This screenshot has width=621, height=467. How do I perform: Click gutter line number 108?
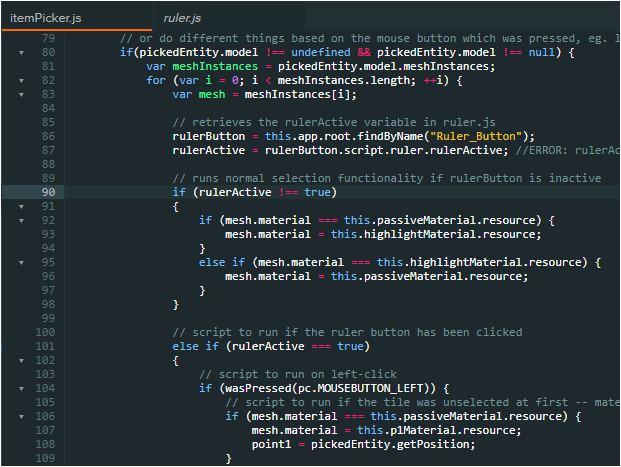[45, 444]
